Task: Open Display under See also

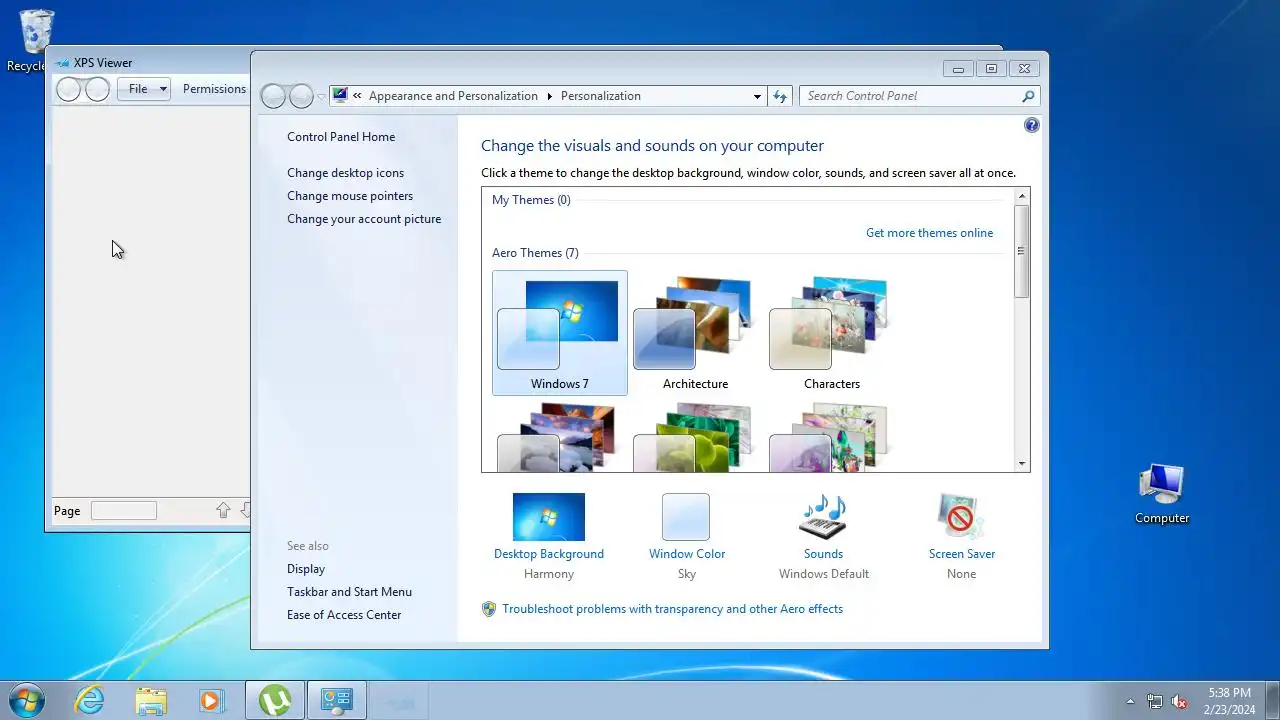Action: pyautogui.click(x=306, y=569)
